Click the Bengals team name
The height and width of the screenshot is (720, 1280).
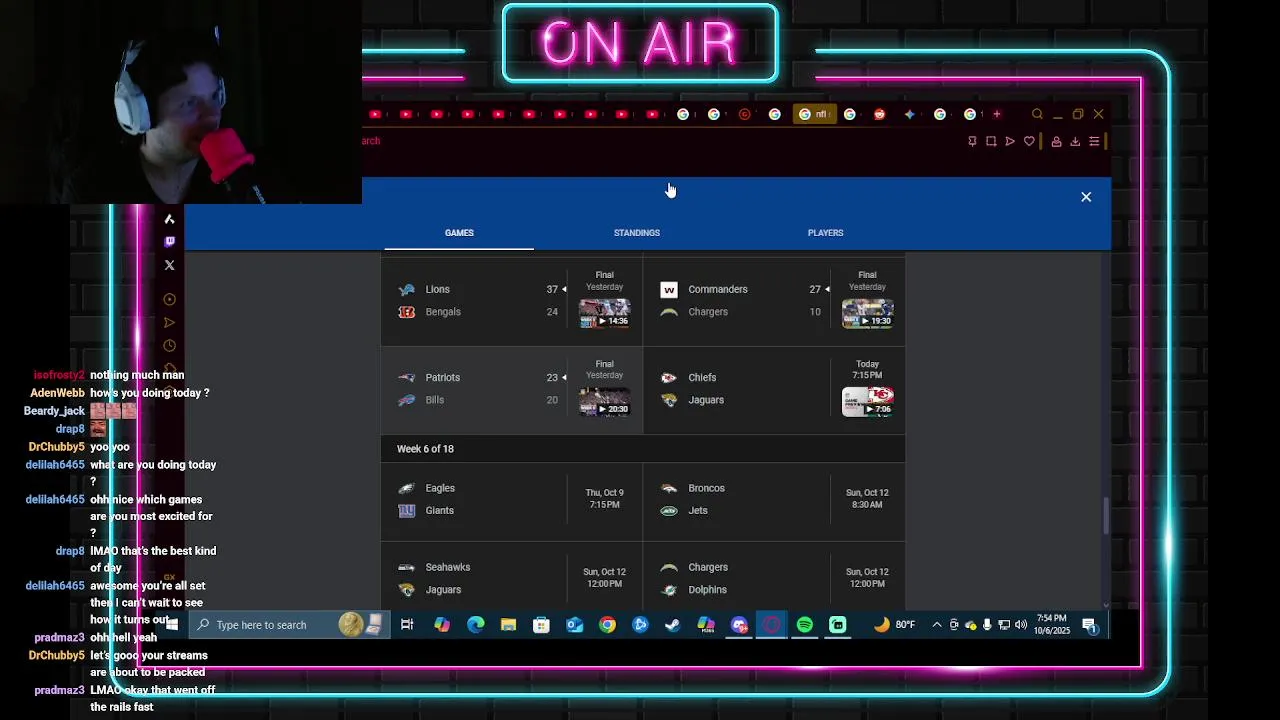[x=443, y=312]
